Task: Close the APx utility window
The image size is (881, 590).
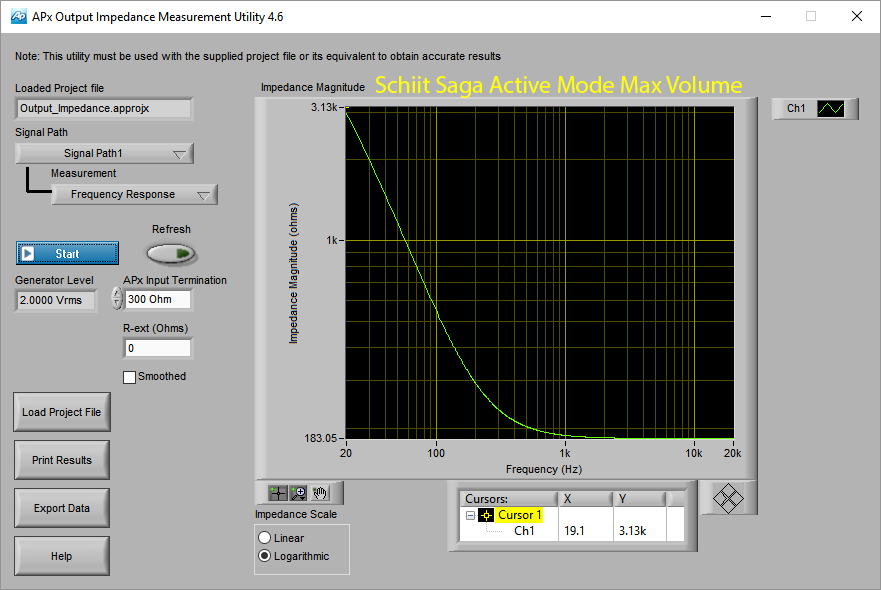Action: [857, 16]
